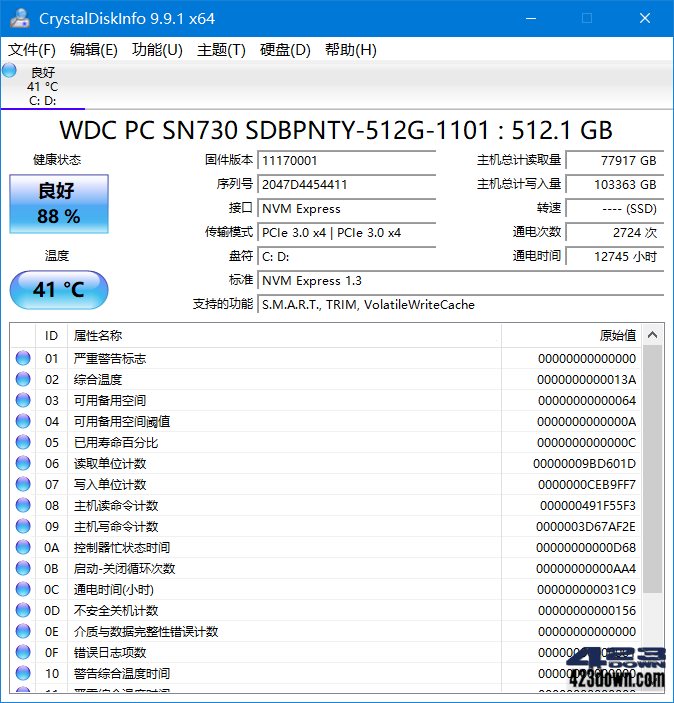This screenshot has width=674, height=703.
Task: Select the 不安全关机计数 attribute name
Action: coord(116,611)
